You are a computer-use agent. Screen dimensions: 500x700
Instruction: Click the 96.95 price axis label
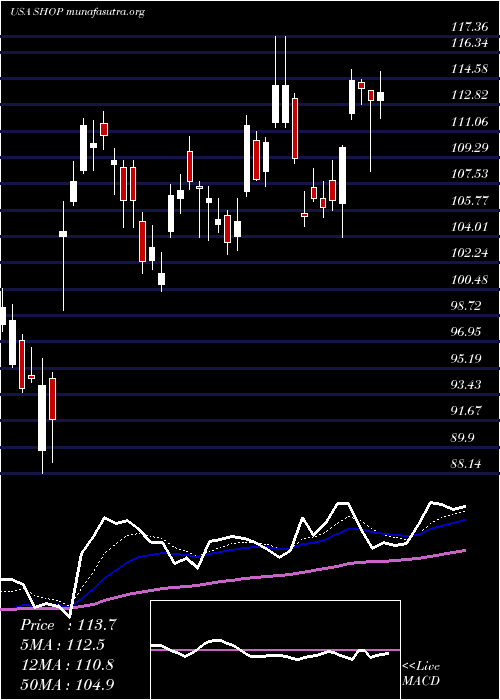click(468, 332)
